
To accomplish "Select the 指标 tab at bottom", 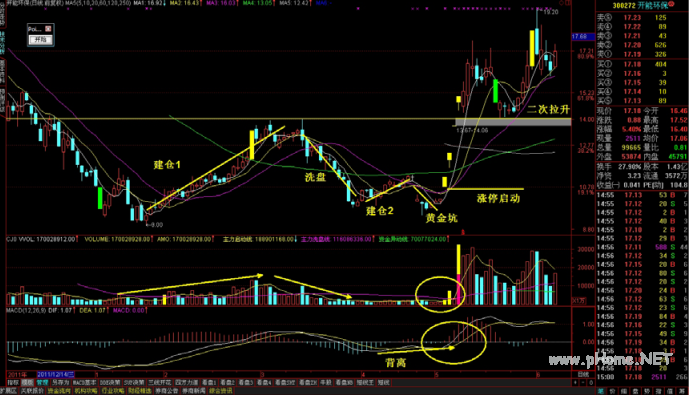I will click(x=13, y=383).
